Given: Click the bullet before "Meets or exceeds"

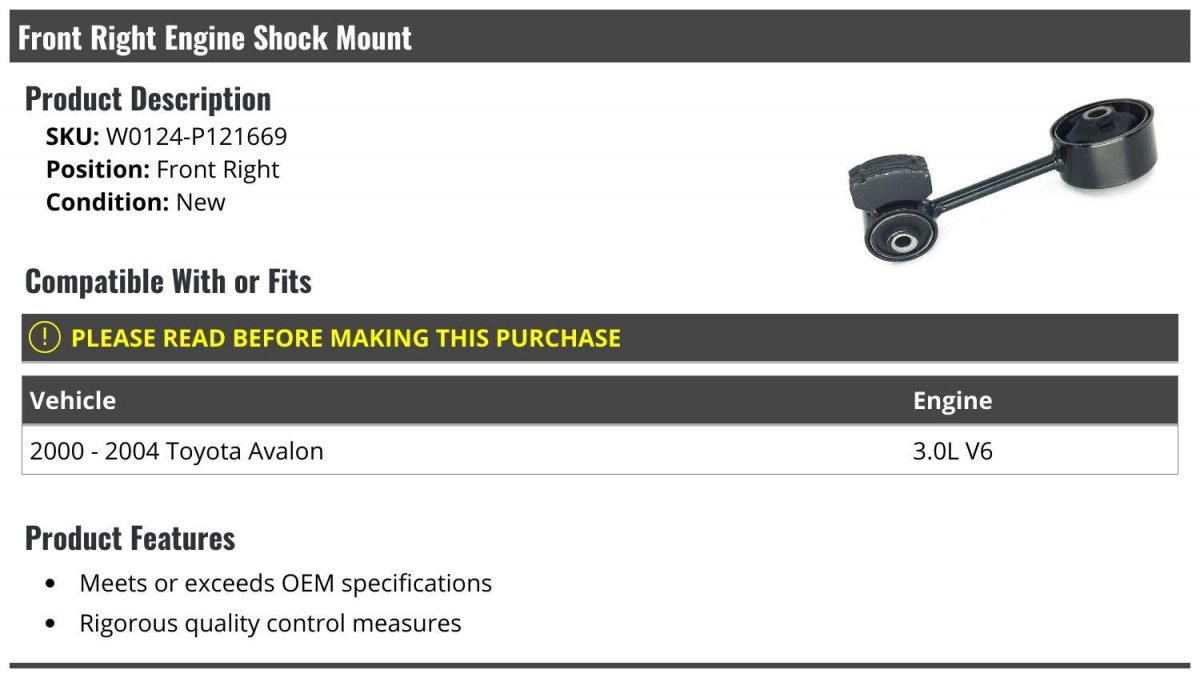Looking at the screenshot, I should tap(51, 583).
